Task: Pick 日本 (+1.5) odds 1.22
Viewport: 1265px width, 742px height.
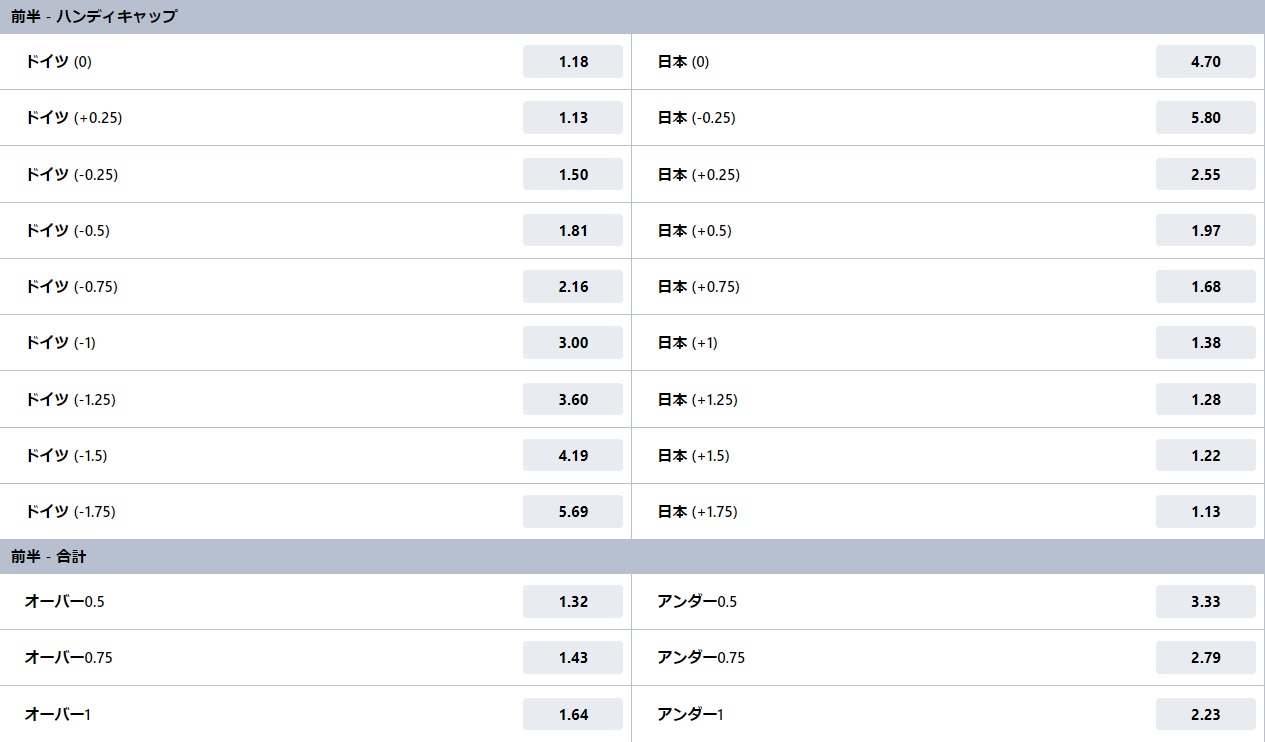Action: (1206, 455)
